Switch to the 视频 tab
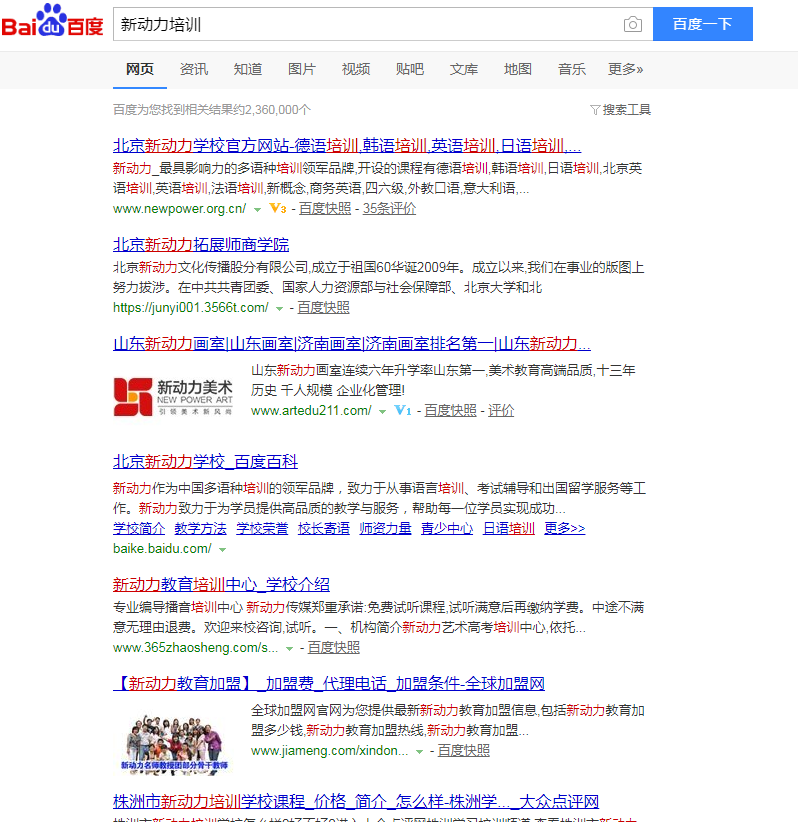798x822 pixels. coord(356,69)
